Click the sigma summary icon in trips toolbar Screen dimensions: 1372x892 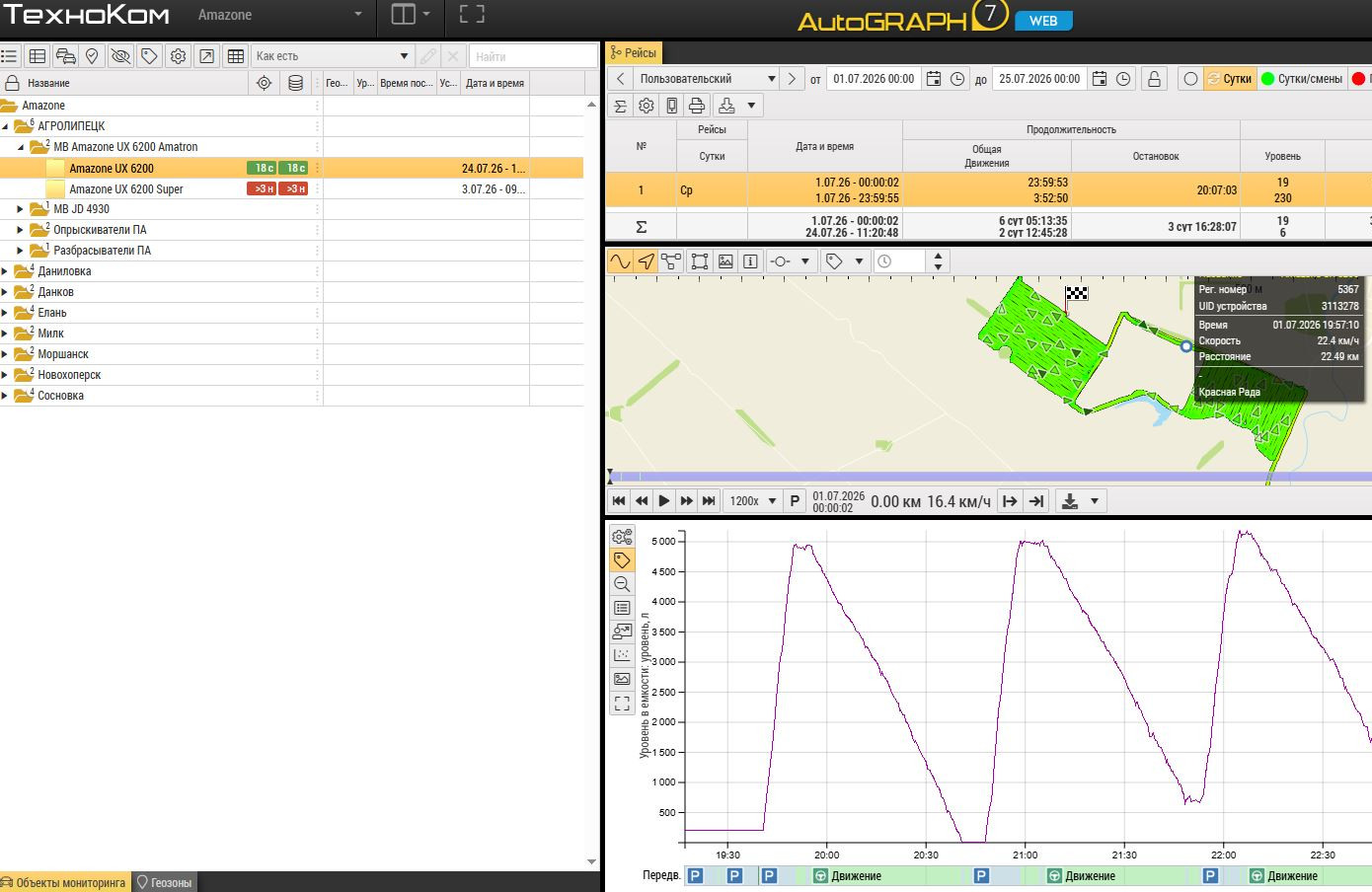(621, 106)
